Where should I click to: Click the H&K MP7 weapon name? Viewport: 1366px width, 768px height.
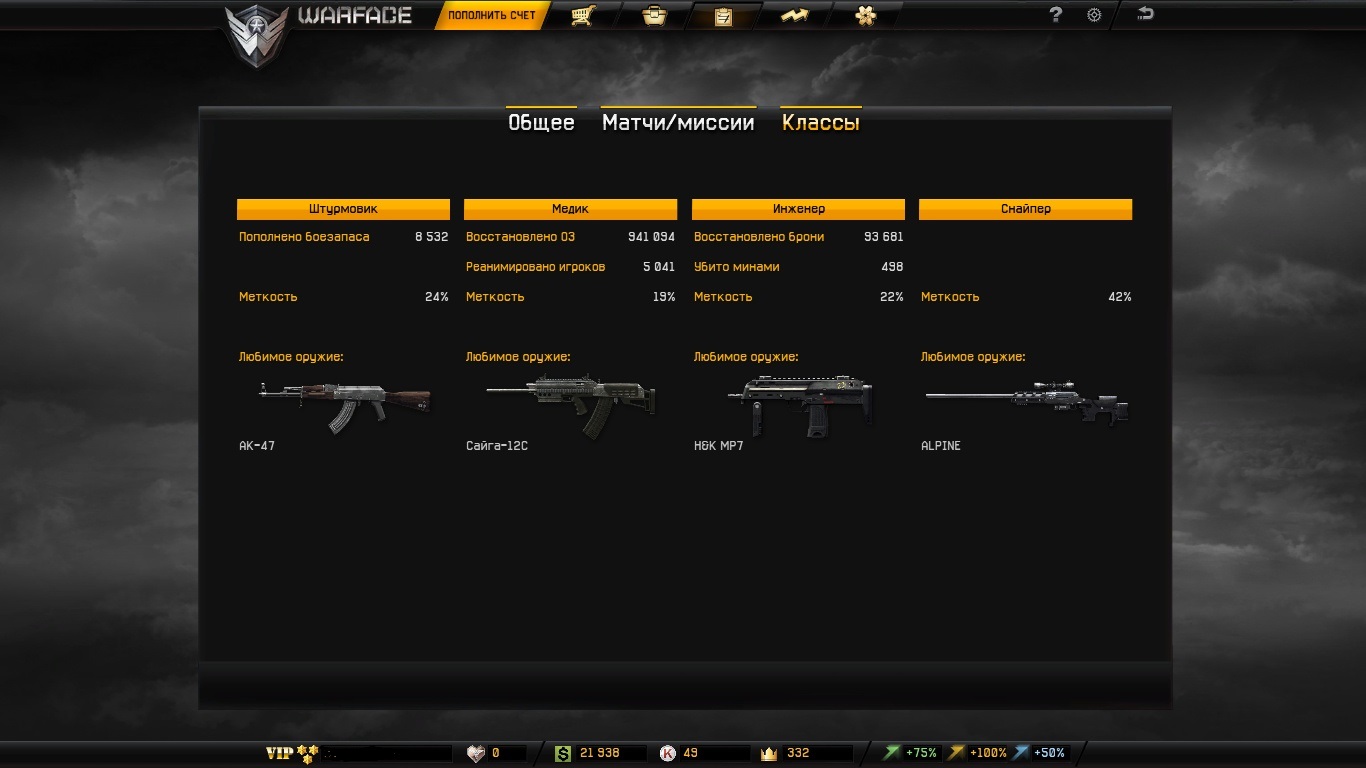(718, 446)
